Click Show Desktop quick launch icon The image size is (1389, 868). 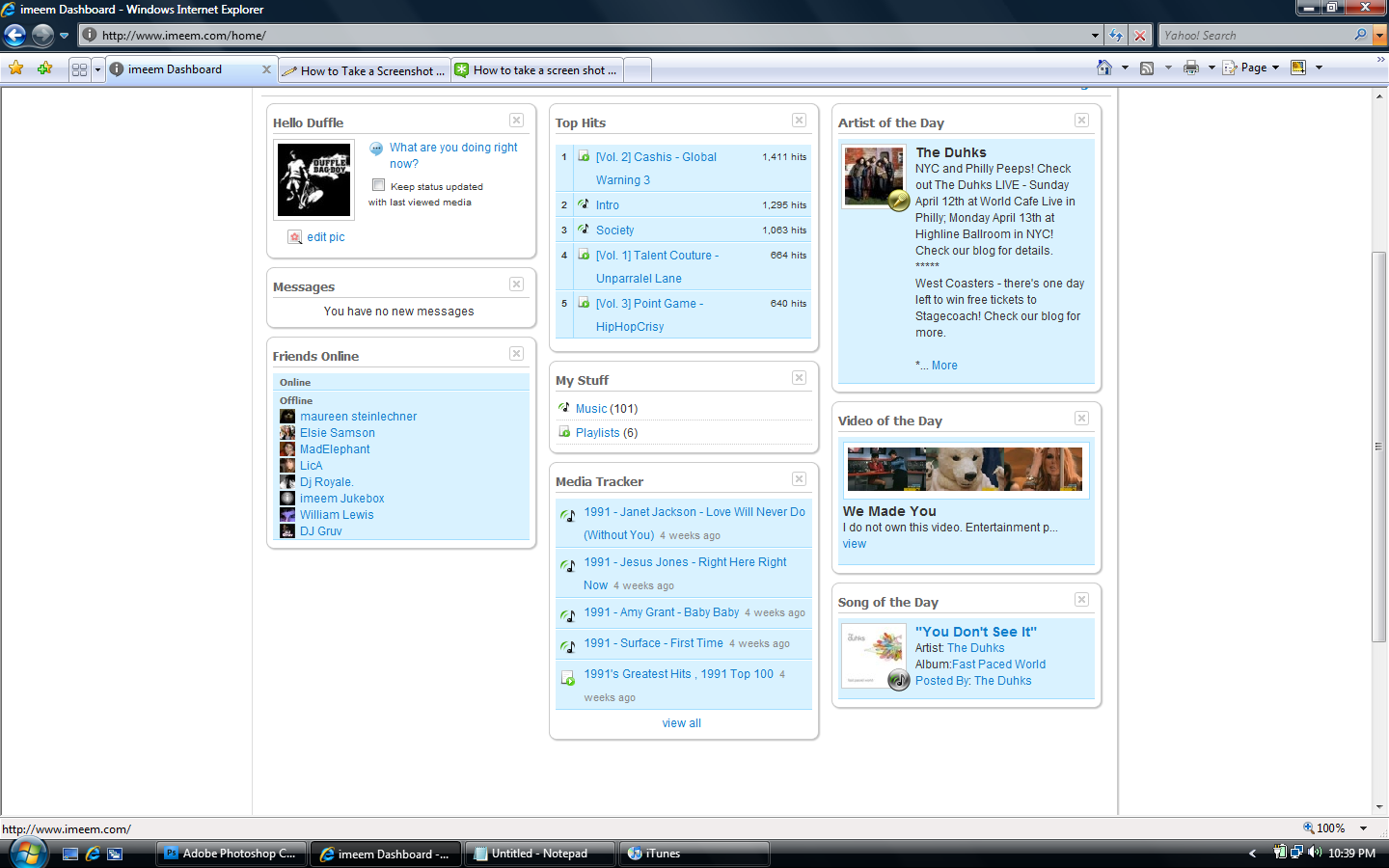click(69, 854)
